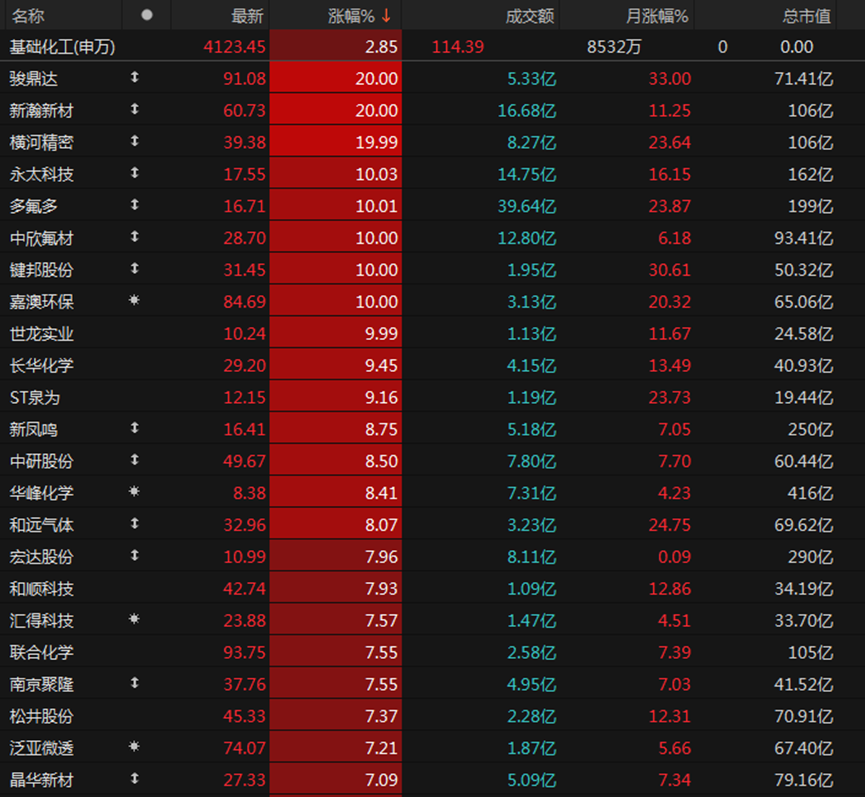Select stock name 晶华新材
865x797 pixels.
tap(41, 780)
